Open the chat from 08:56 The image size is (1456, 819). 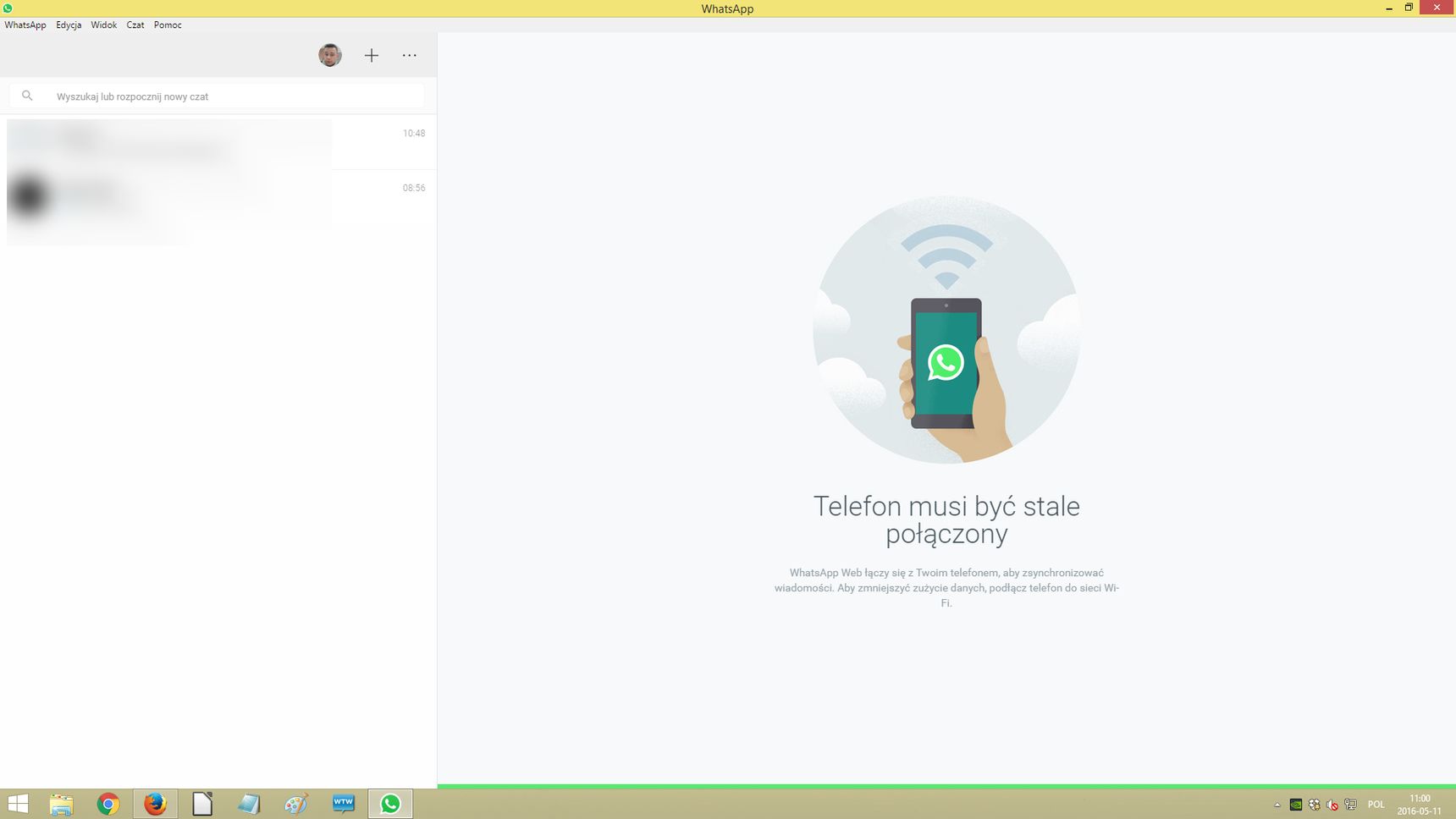tap(218, 197)
